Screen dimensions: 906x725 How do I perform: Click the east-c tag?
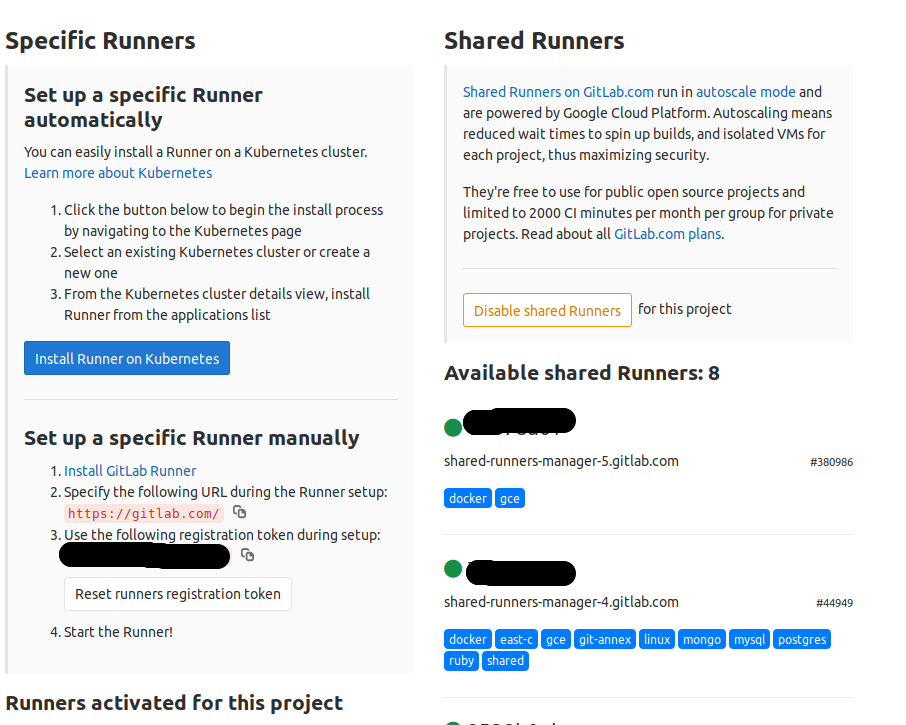pyautogui.click(x=517, y=639)
